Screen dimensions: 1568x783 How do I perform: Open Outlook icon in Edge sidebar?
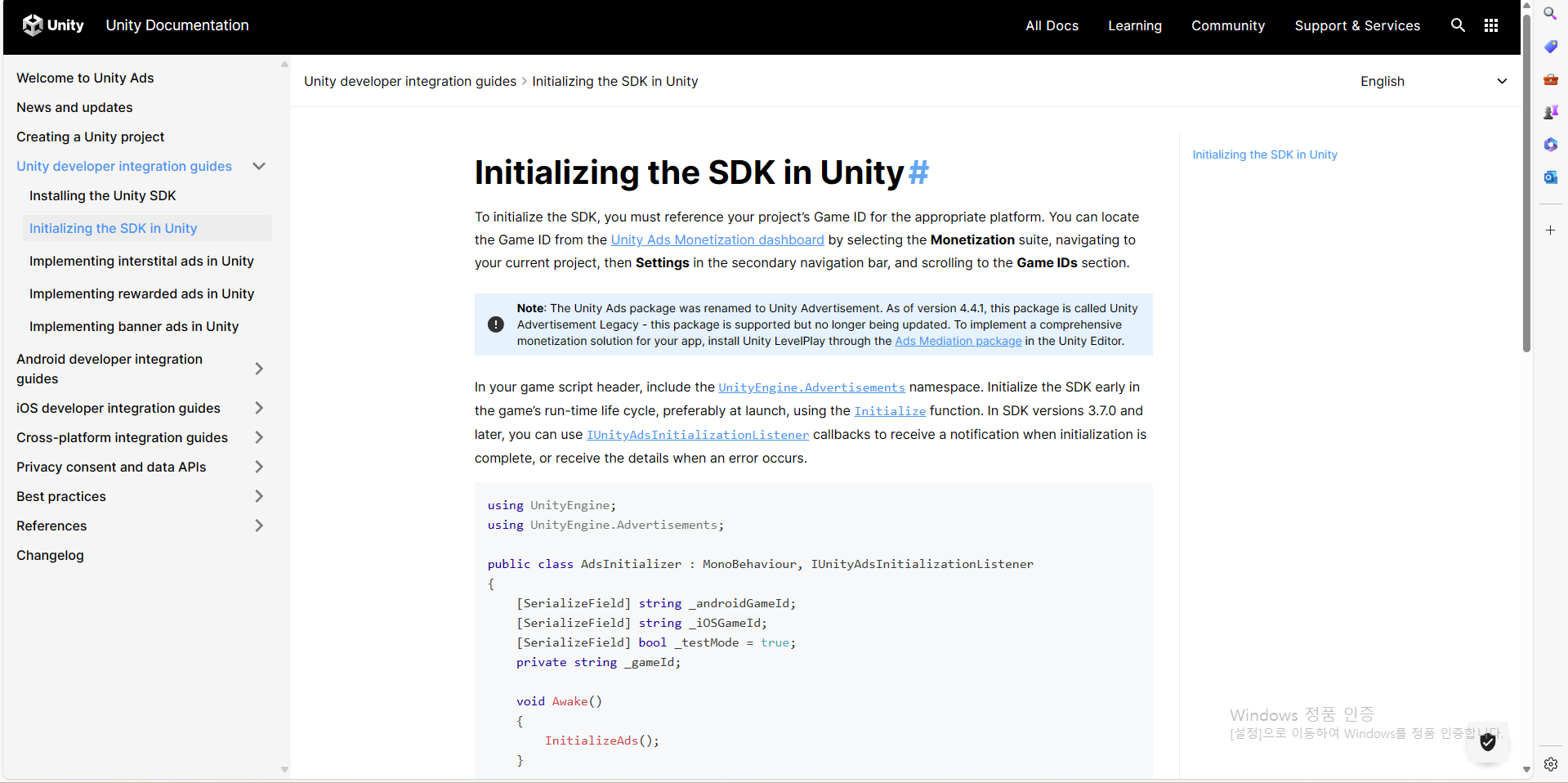point(1550,177)
